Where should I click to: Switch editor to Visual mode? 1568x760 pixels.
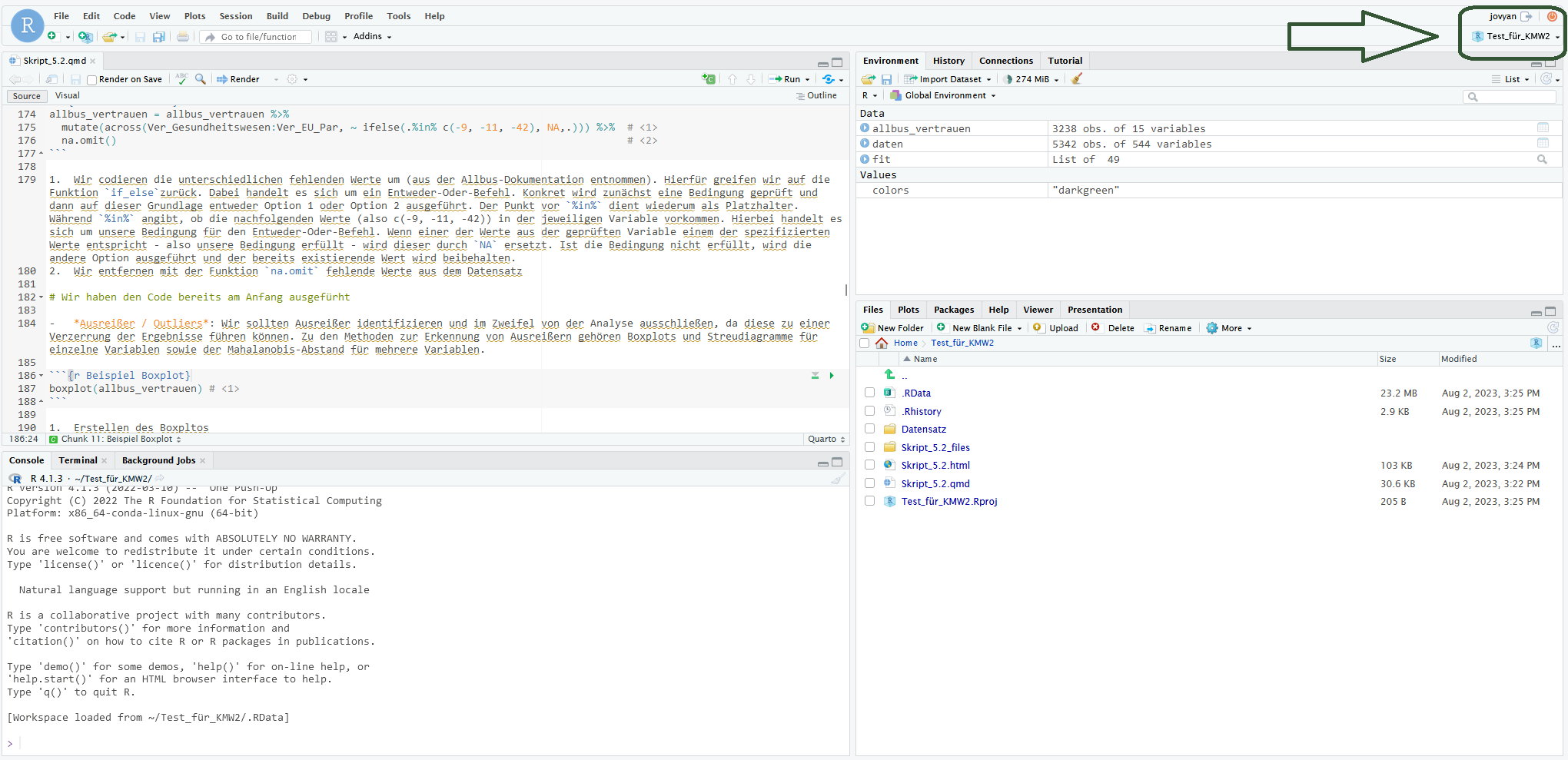68,96
